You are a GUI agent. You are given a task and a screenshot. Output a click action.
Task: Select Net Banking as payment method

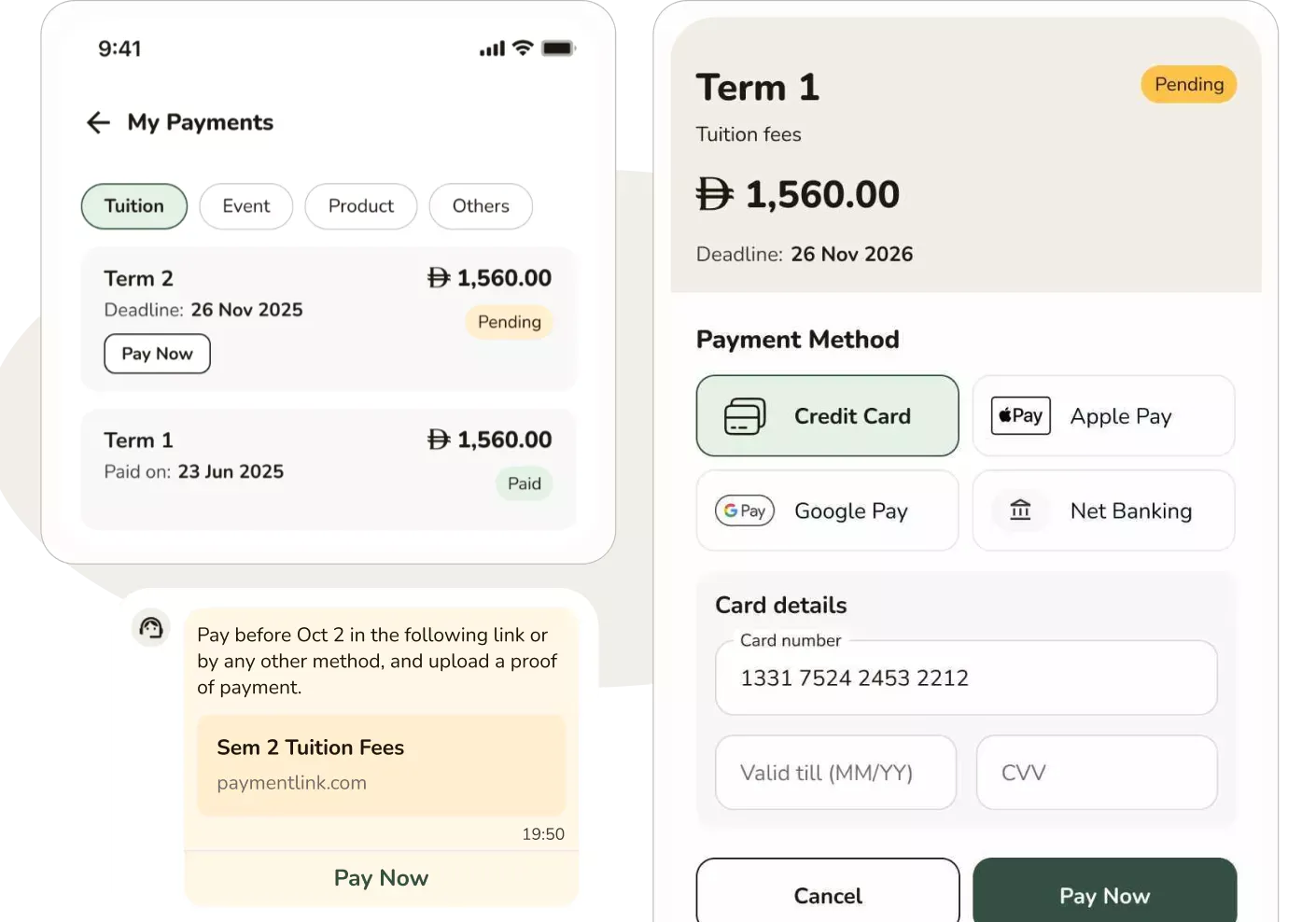coord(1103,510)
